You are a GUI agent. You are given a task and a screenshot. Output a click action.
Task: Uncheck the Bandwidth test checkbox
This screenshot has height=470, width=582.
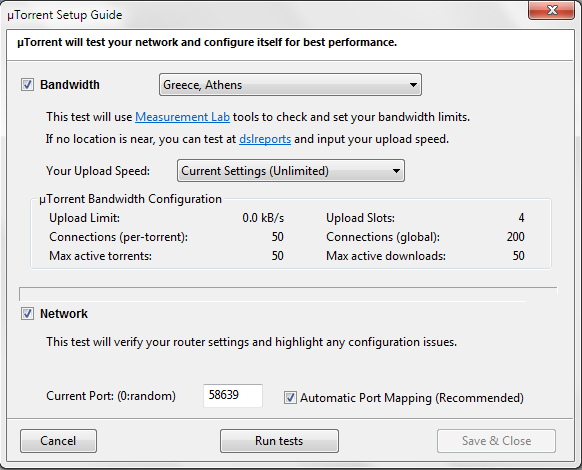(x=27, y=85)
